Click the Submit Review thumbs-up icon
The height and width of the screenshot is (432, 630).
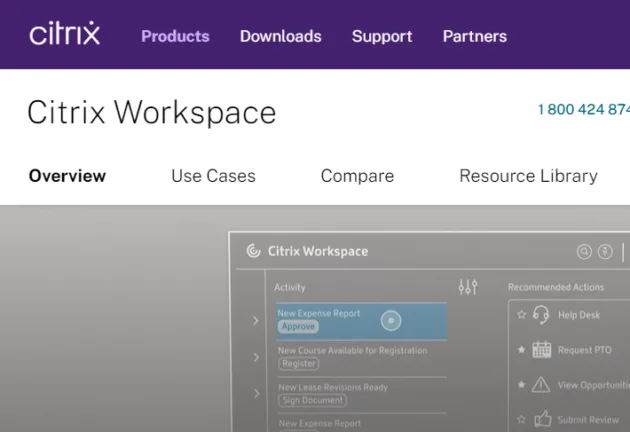click(542, 418)
